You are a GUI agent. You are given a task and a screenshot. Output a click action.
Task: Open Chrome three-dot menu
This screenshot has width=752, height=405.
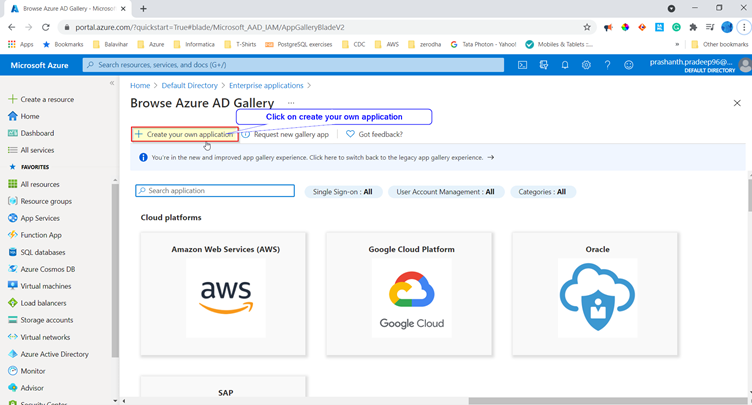point(744,27)
